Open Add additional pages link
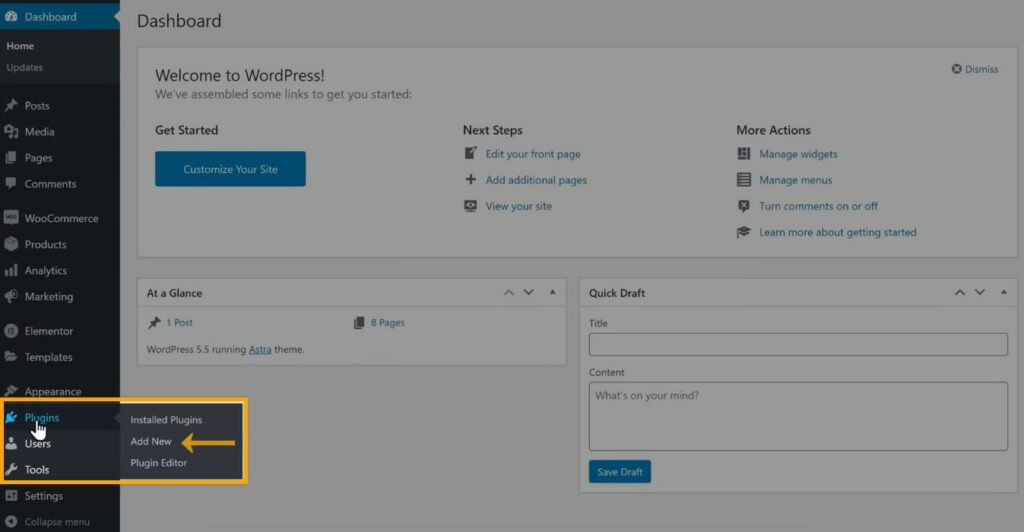1024x532 pixels. point(536,180)
